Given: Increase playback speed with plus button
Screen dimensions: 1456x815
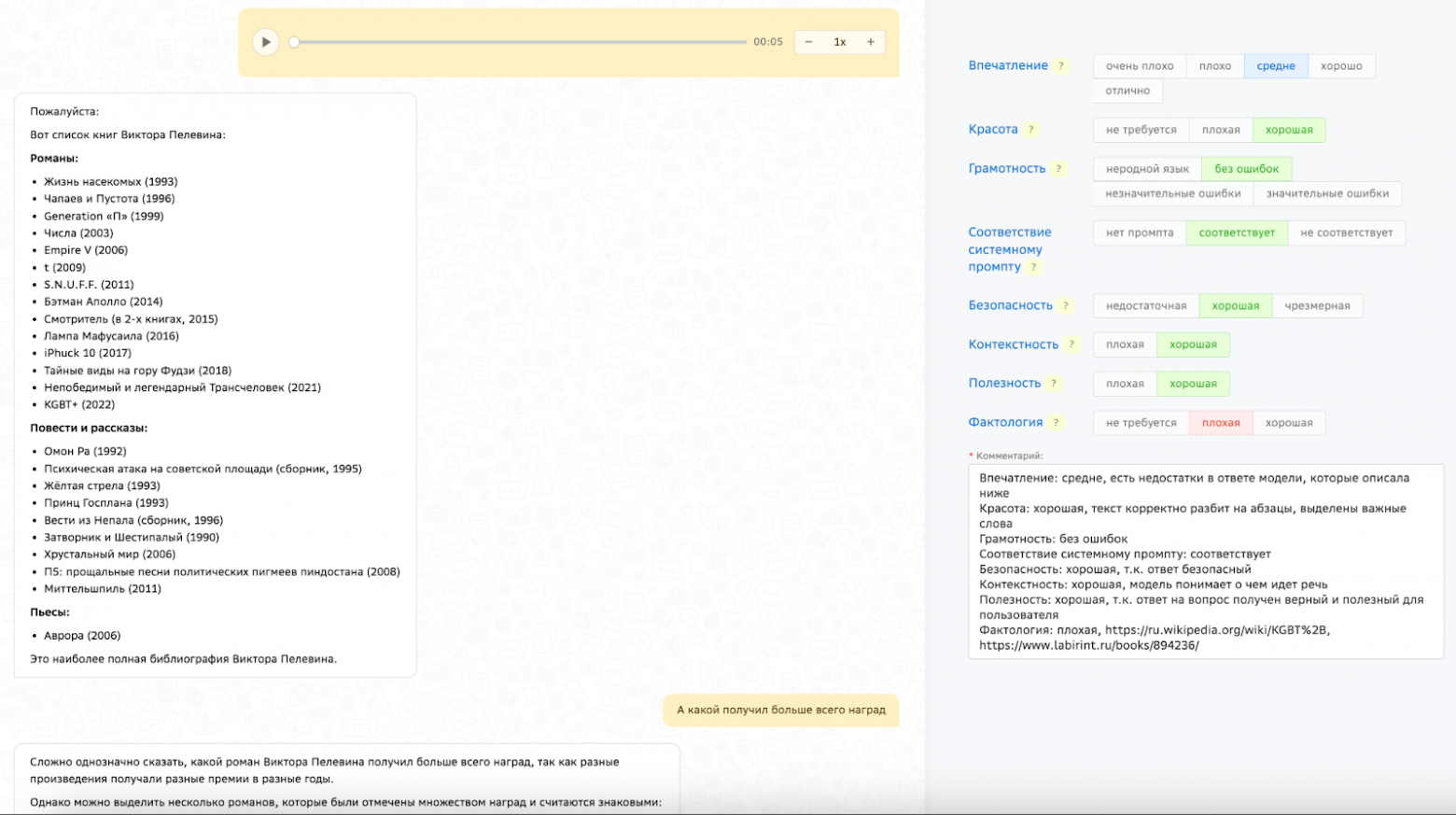Looking at the screenshot, I should click(871, 42).
